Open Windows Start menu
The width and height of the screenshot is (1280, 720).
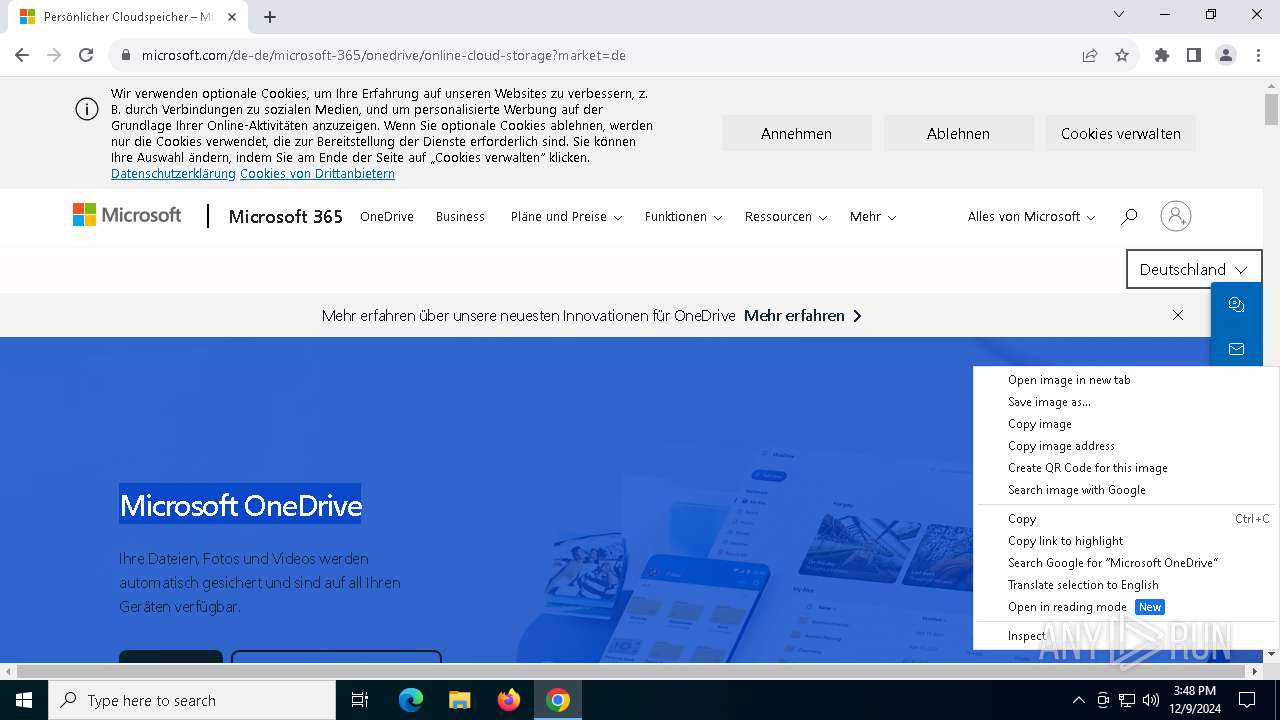click(x=24, y=700)
